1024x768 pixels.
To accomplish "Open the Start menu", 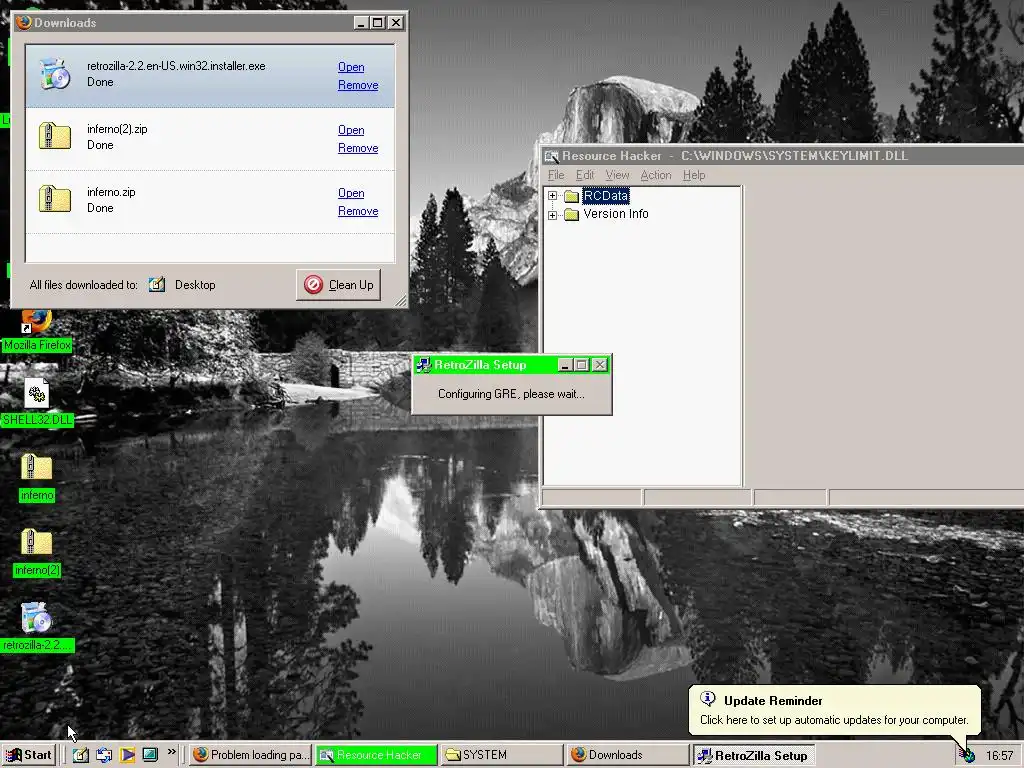I will click(29, 755).
